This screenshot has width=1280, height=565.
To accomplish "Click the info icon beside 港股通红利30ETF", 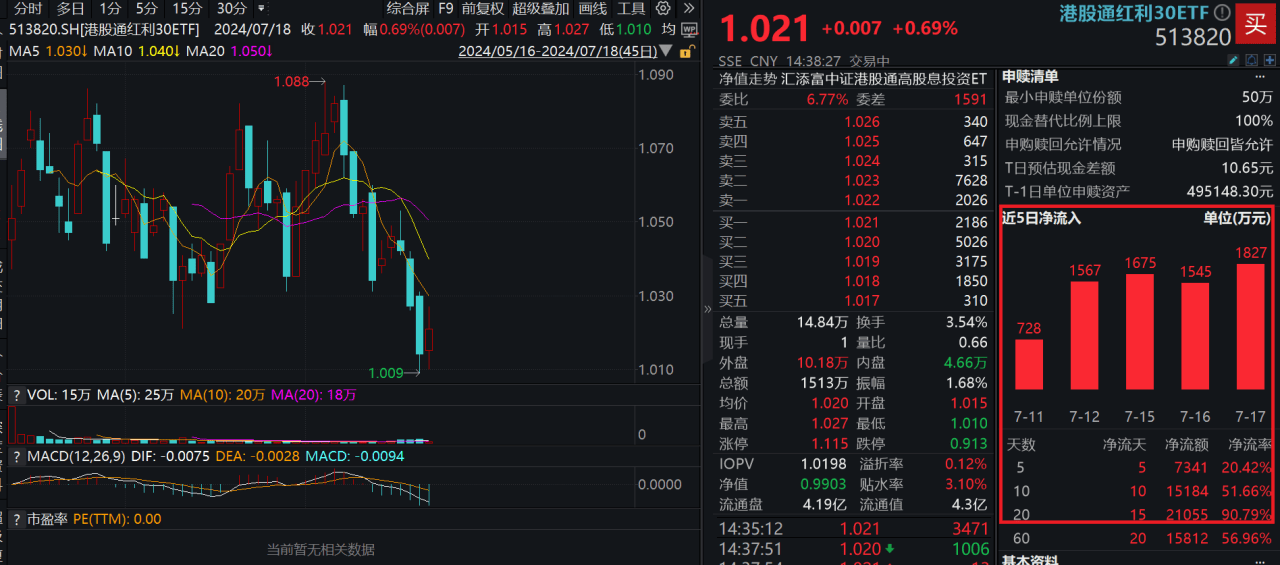I will (1222, 13).
